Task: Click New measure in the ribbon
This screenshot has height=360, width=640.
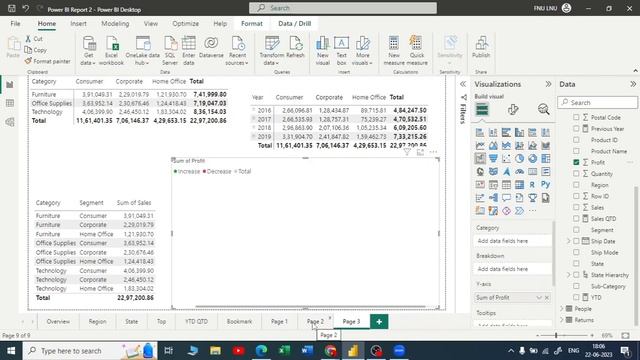Action: (x=394, y=51)
